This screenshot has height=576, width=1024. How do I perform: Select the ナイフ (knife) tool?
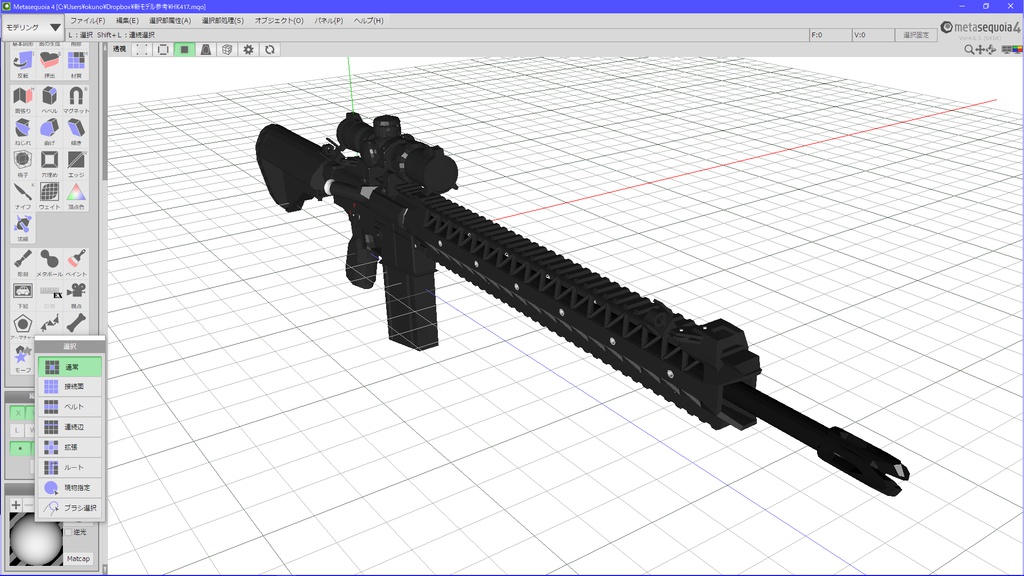pyautogui.click(x=23, y=195)
